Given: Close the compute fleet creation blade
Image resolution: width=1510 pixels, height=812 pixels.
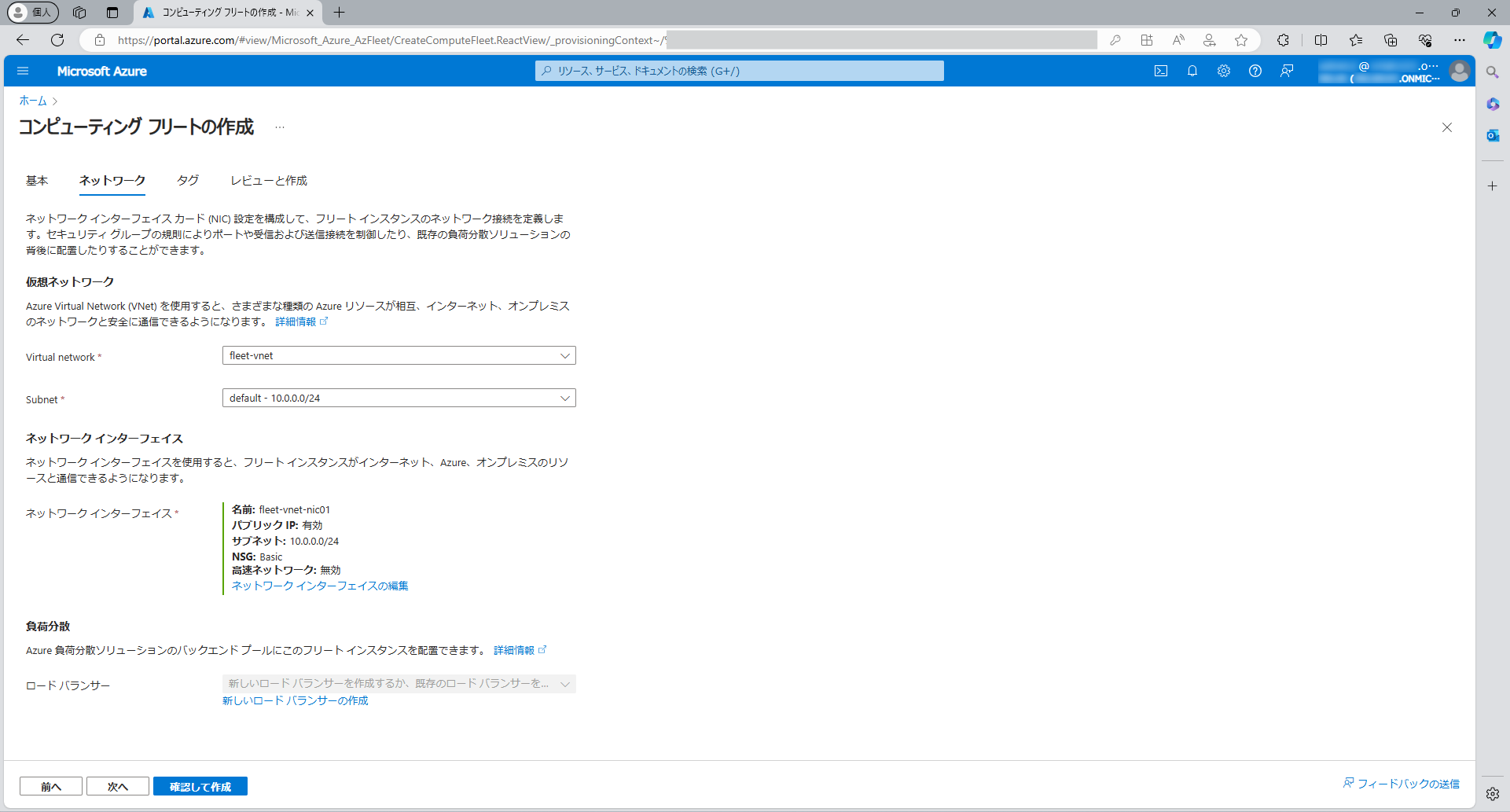Looking at the screenshot, I should 1447,127.
